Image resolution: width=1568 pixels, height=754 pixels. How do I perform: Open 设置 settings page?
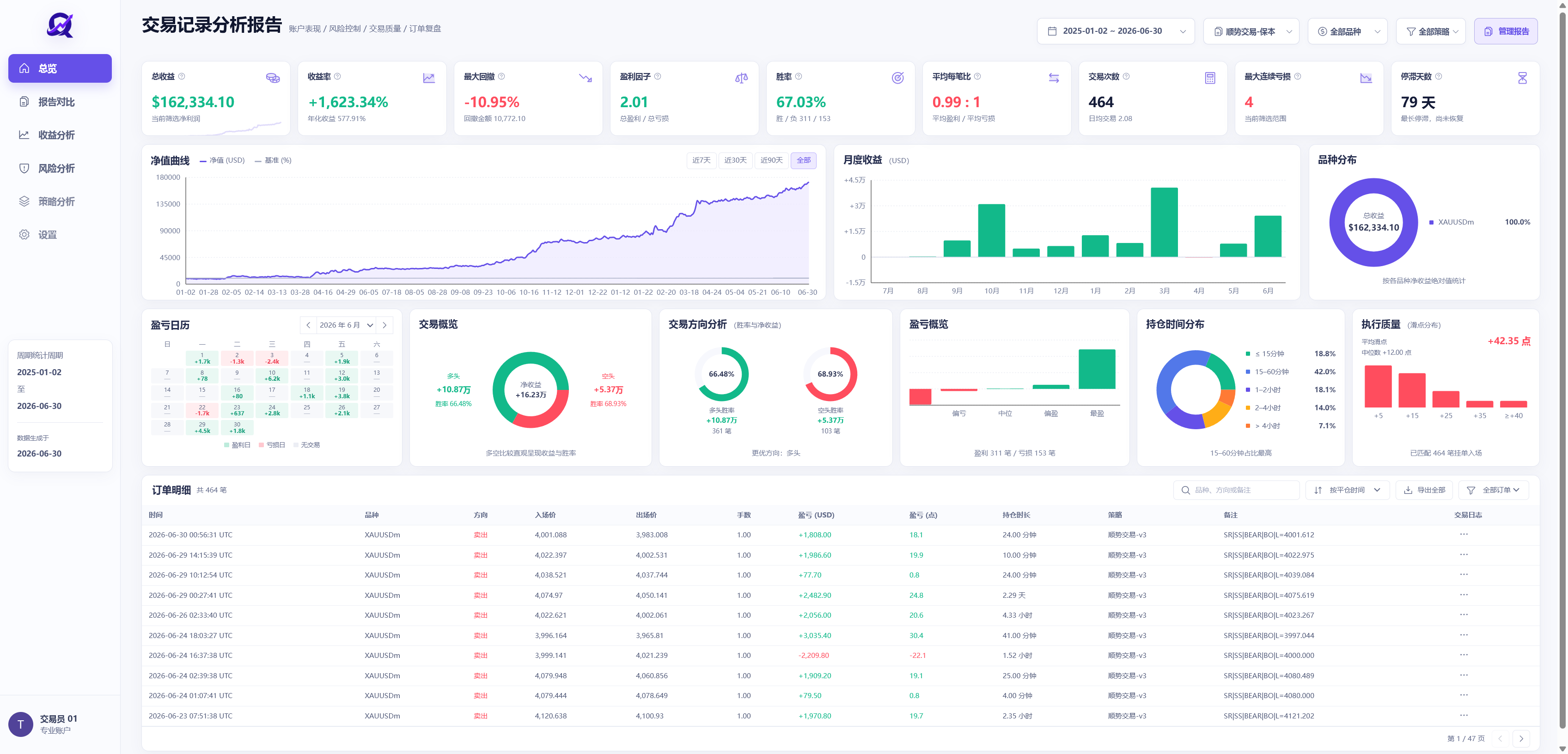[60, 235]
